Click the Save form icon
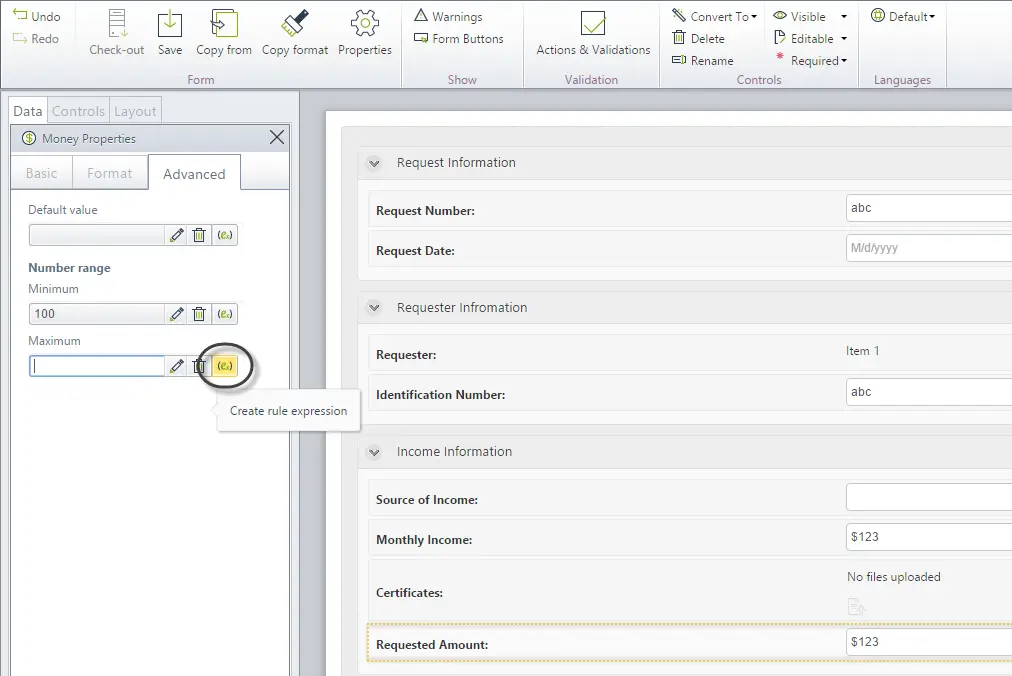The height and width of the screenshot is (676, 1012). pyautogui.click(x=170, y=25)
